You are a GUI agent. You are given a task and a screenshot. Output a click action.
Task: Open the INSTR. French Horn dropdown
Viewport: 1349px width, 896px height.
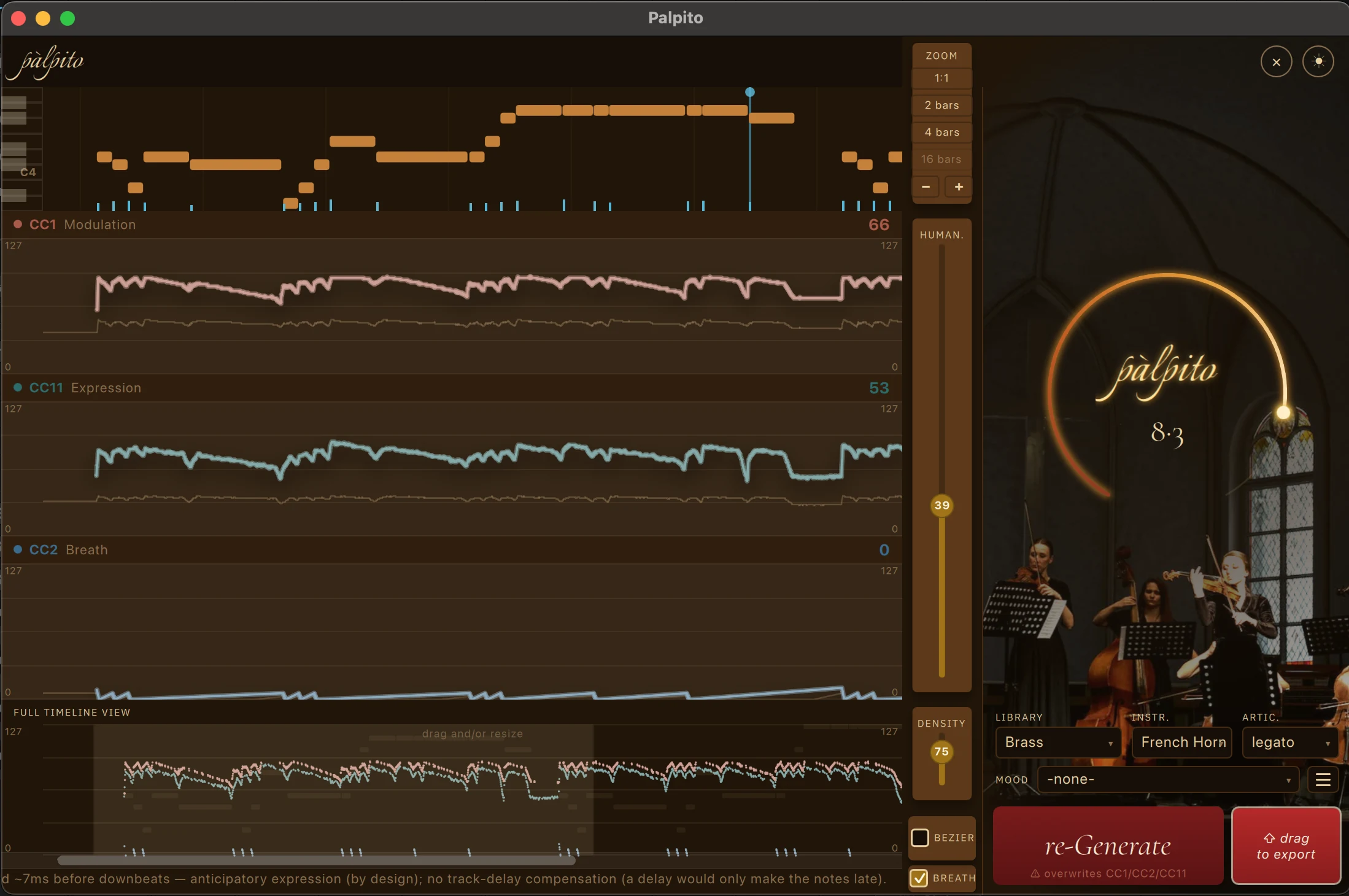(x=1182, y=743)
